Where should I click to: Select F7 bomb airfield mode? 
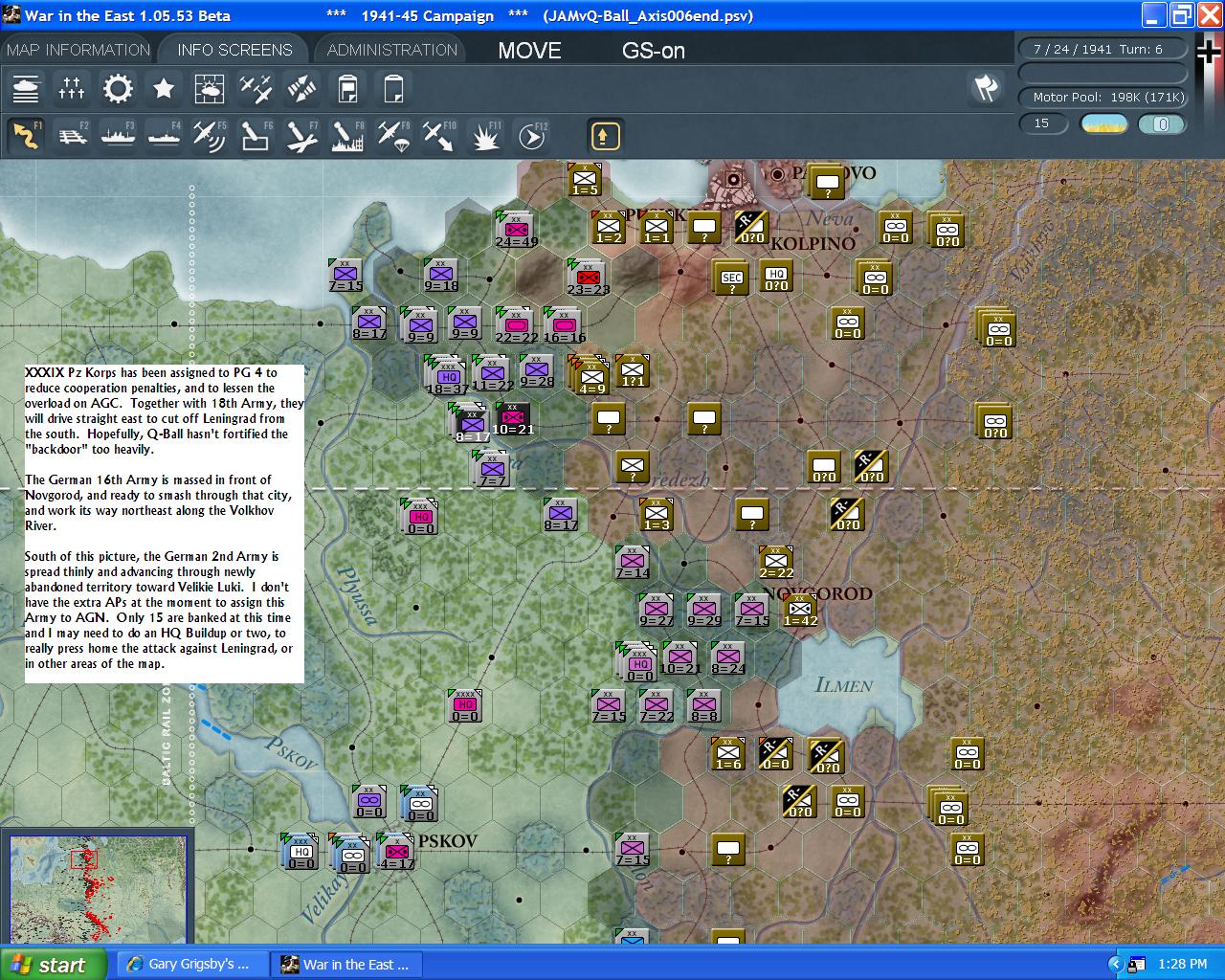(301, 136)
